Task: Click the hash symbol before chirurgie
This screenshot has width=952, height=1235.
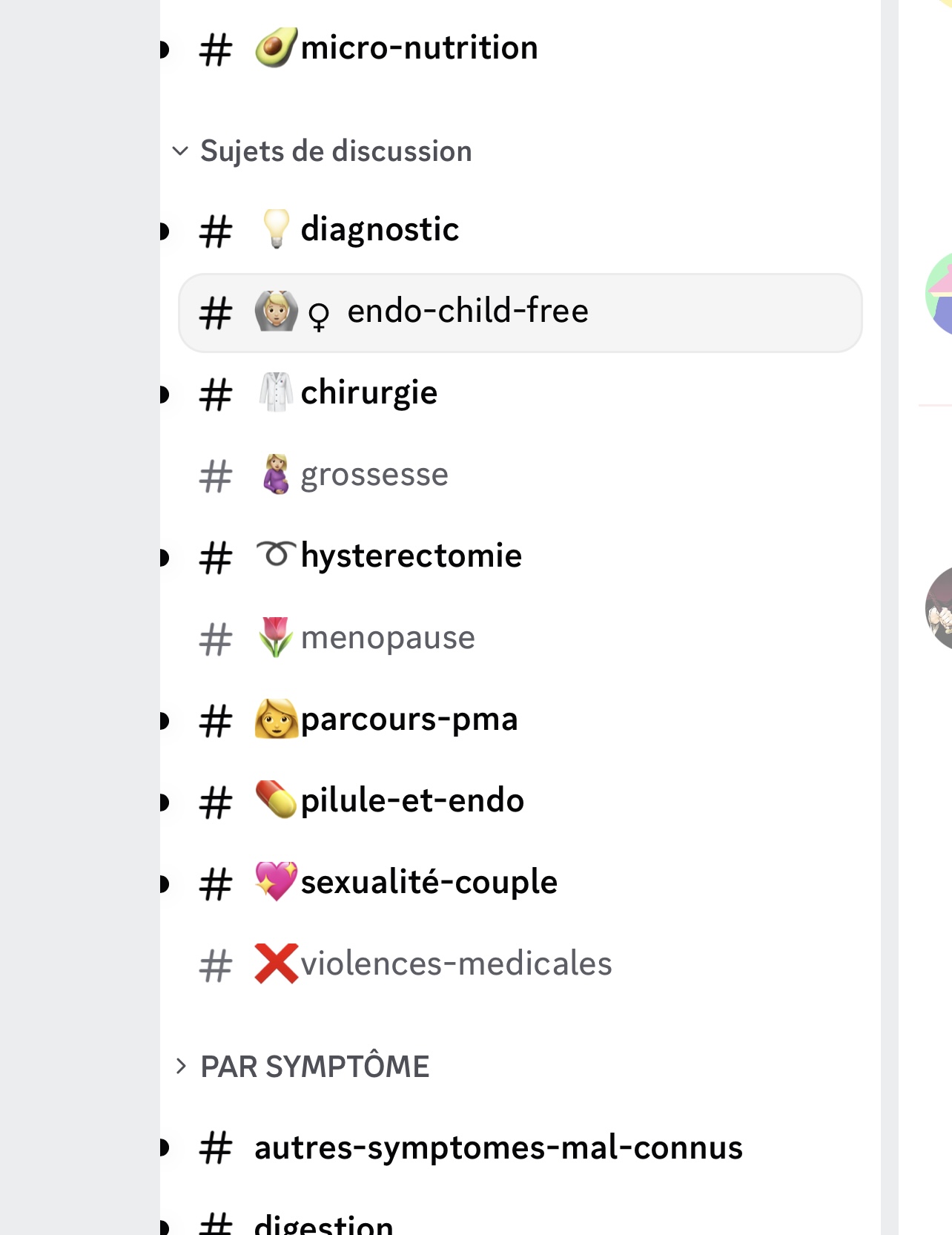Action: 216,394
